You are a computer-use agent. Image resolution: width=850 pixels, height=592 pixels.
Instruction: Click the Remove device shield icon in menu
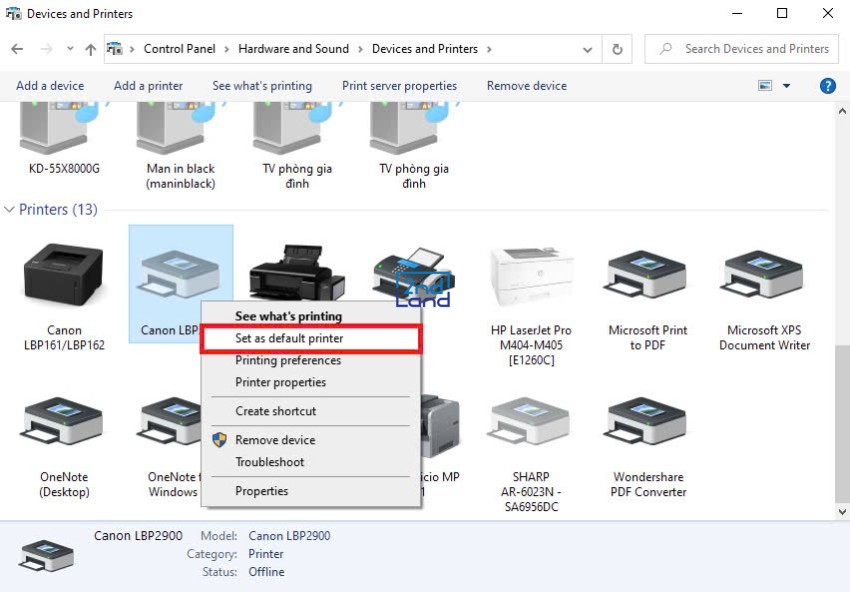click(220, 440)
